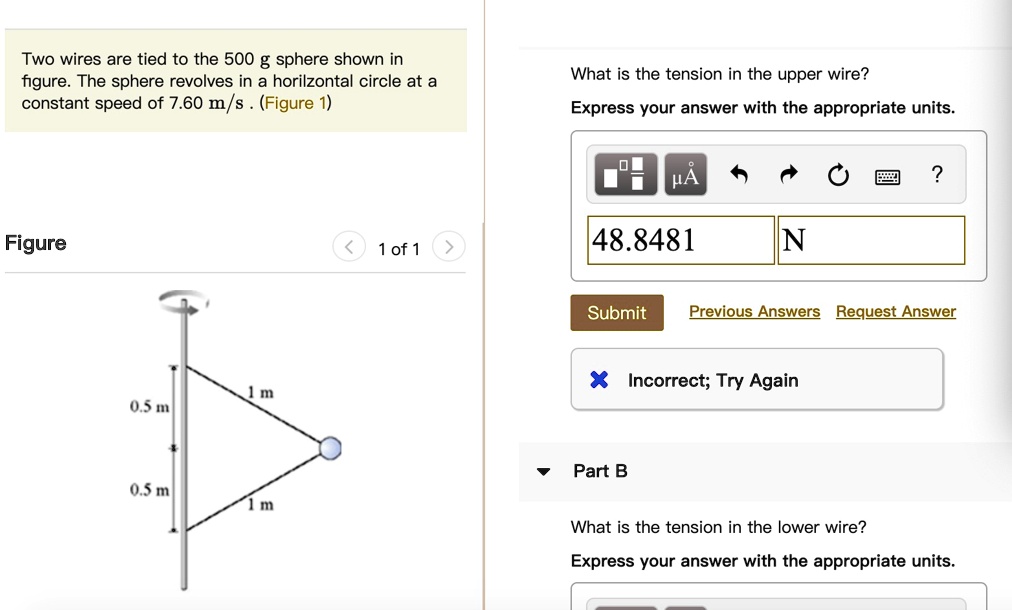Open the answer entry help

tap(936, 173)
